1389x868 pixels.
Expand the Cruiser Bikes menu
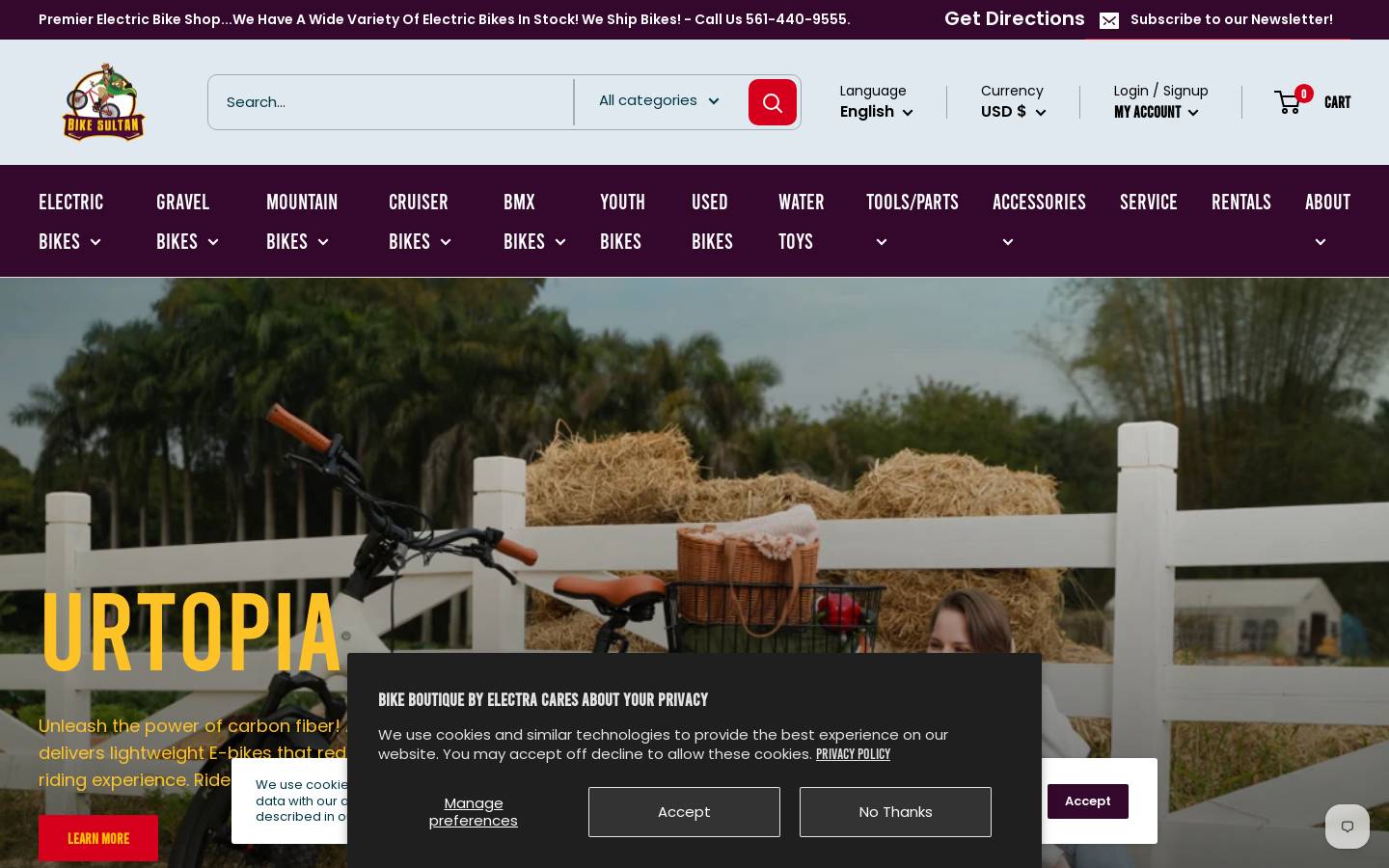420,222
